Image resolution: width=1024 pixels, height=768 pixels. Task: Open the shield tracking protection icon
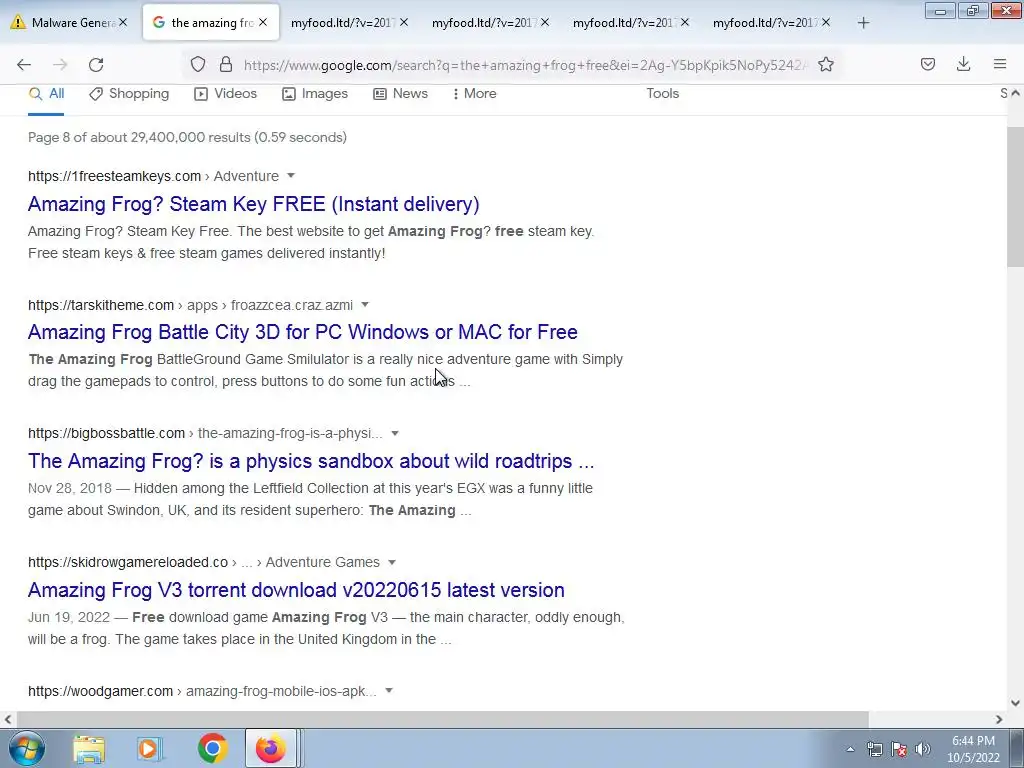click(198, 64)
